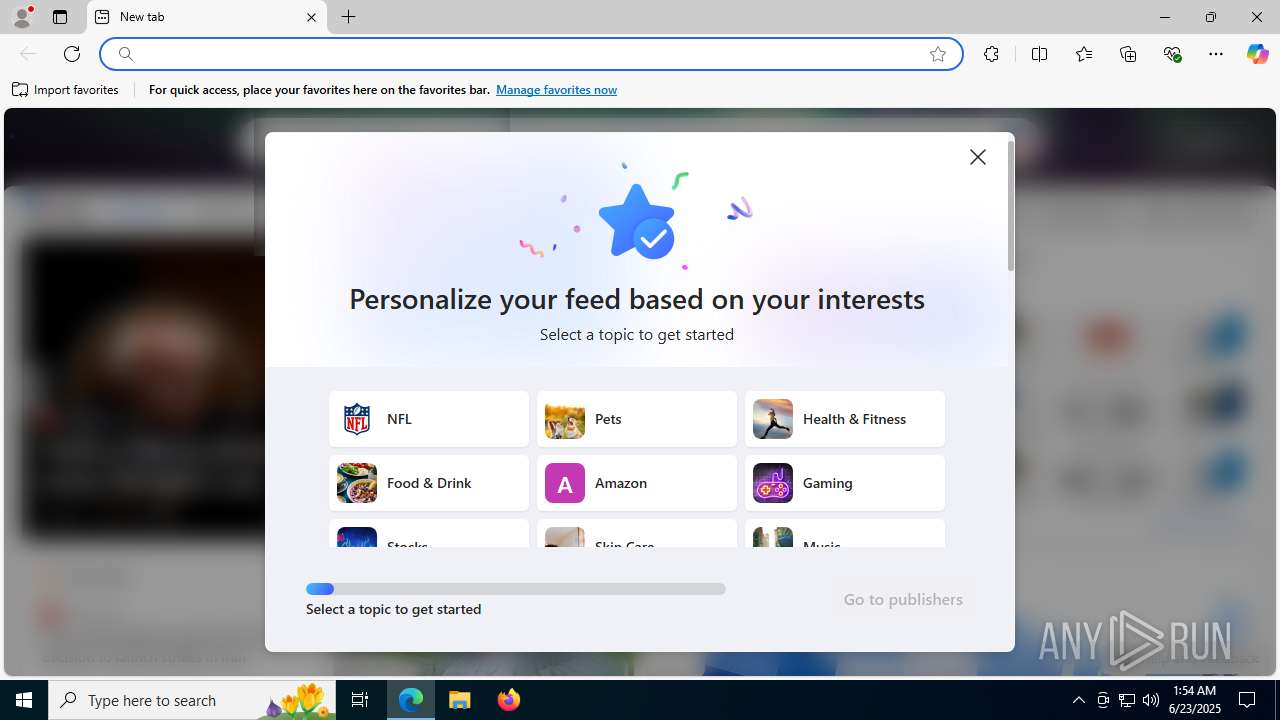Open the Copilot icon
The height and width of the screenshot is (720, 1280).
1257,54
